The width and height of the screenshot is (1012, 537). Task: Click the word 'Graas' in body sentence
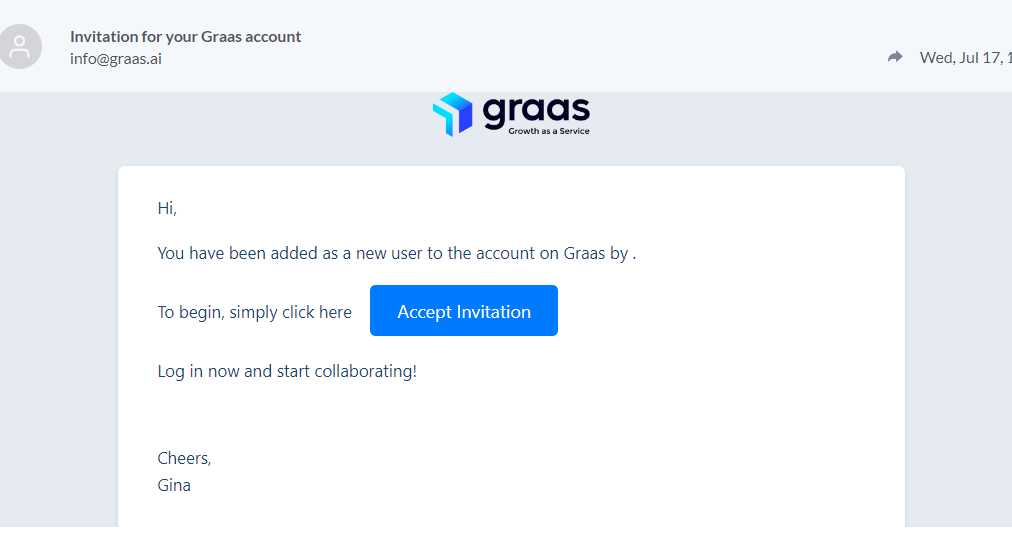[x=584, y=253]
